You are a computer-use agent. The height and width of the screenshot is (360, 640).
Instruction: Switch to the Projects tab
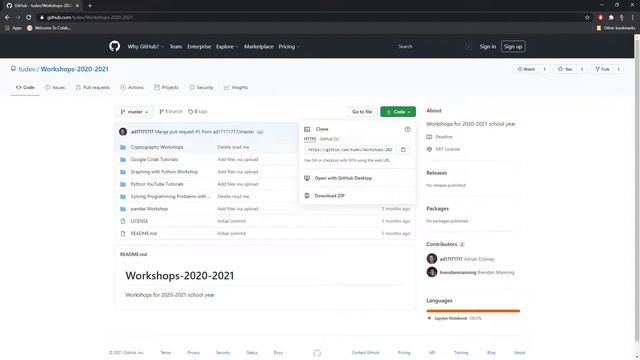click(166, 87)
